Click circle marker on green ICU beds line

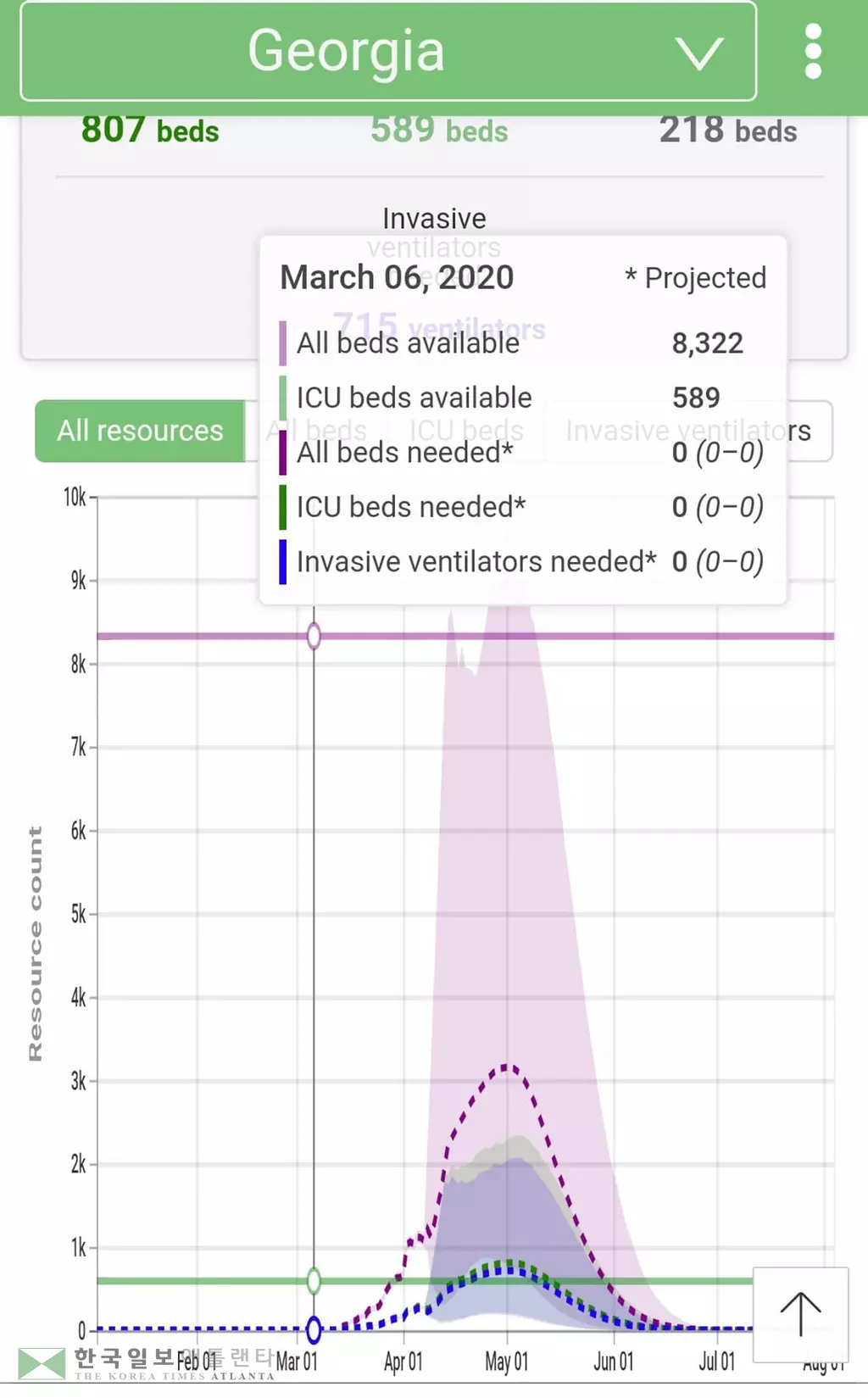pyautogui.click(x=314, y=1280)
